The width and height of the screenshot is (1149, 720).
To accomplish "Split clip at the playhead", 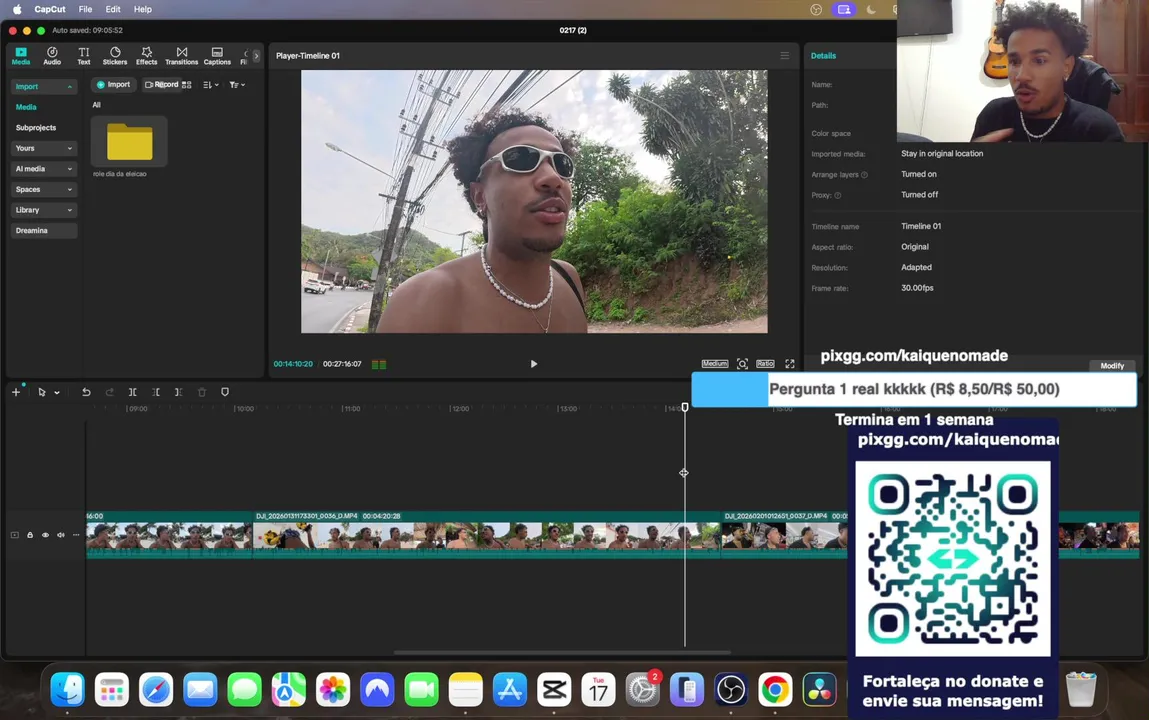I will [133, 392].
